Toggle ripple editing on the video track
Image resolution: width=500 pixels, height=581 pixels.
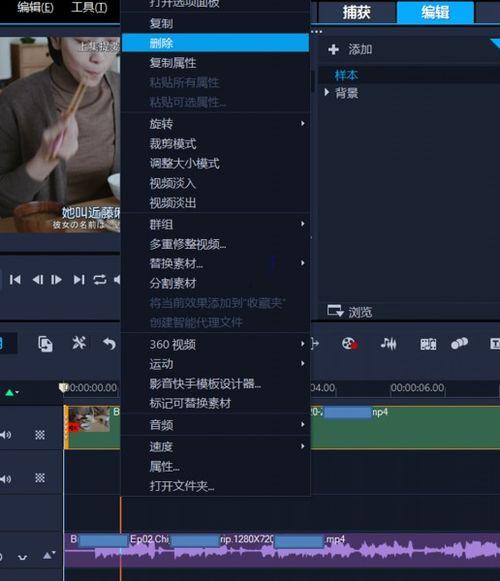(40, 434)
